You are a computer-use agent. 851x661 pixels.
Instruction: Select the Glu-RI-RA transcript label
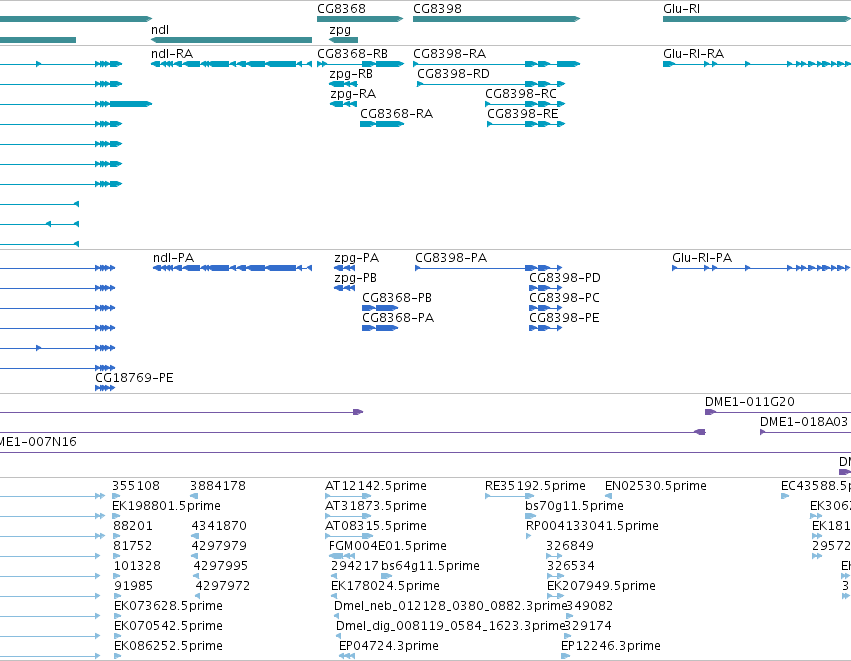coord(694,54)
